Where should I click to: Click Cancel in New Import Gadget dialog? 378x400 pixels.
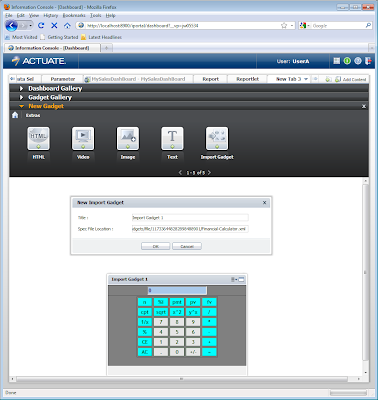tap(187, 246)
